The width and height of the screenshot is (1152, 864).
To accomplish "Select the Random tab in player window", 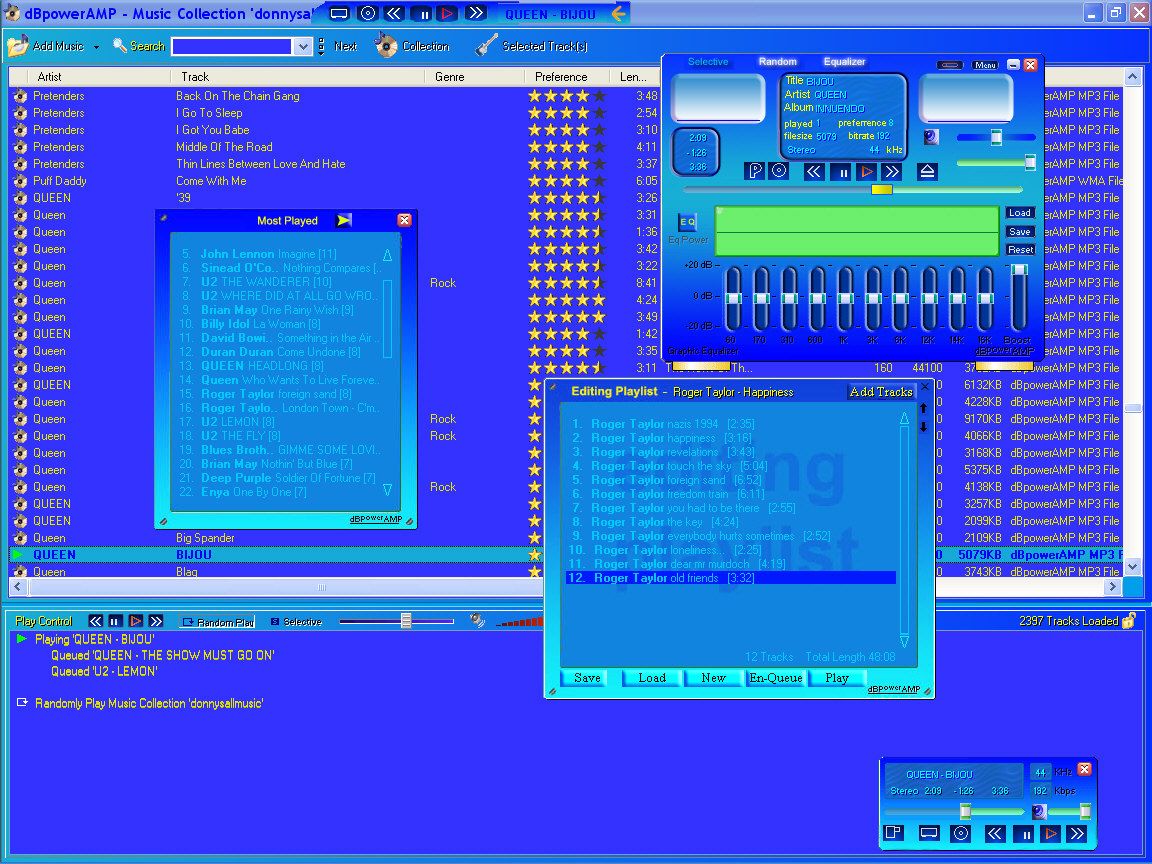I will pos(777,62).
